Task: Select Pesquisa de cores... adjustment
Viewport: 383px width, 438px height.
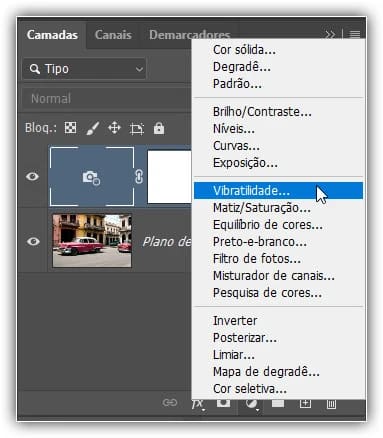Action: tap(267, 293)
